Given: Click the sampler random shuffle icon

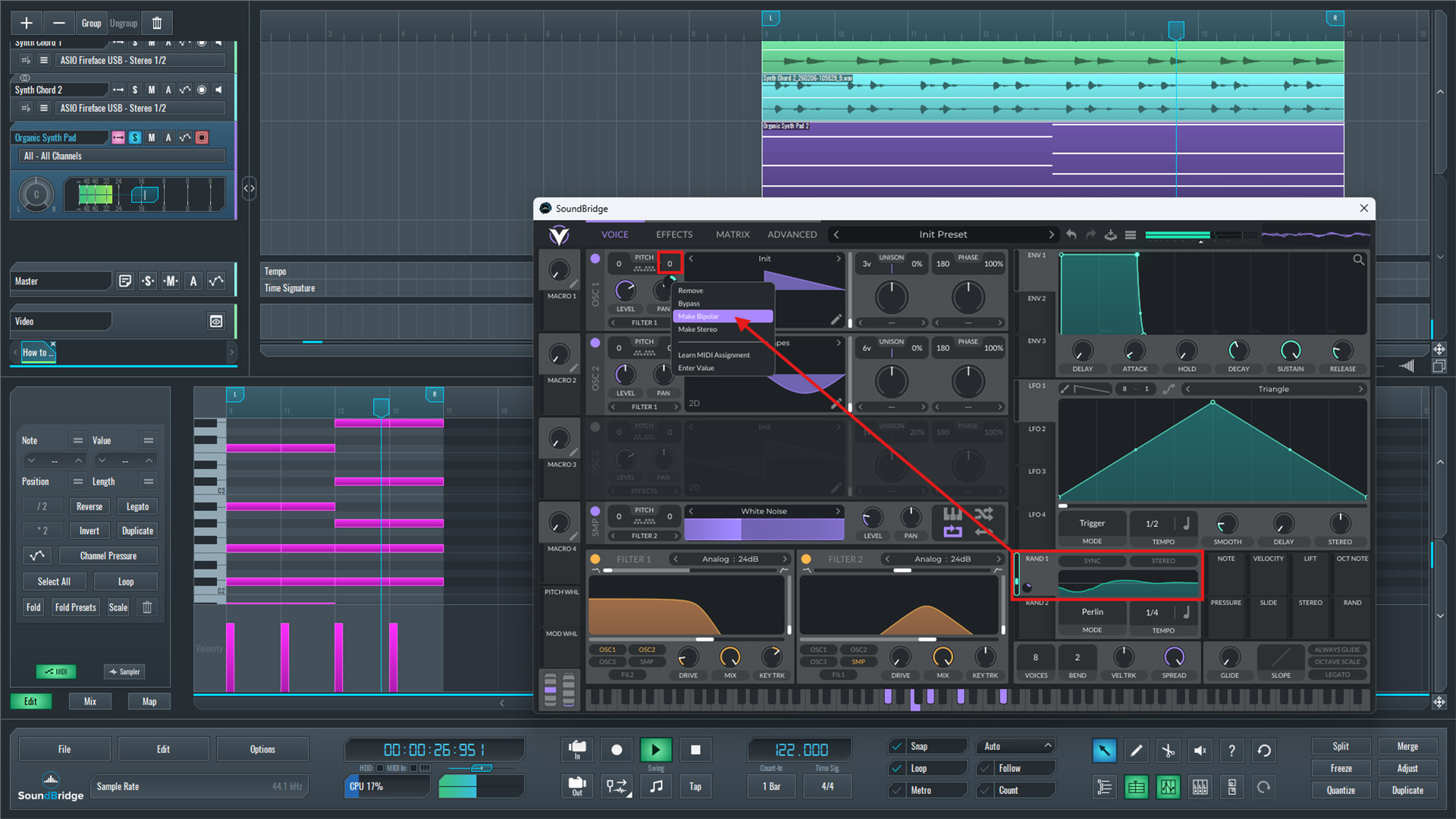Looking at the screenshot, I should (984, 514).
